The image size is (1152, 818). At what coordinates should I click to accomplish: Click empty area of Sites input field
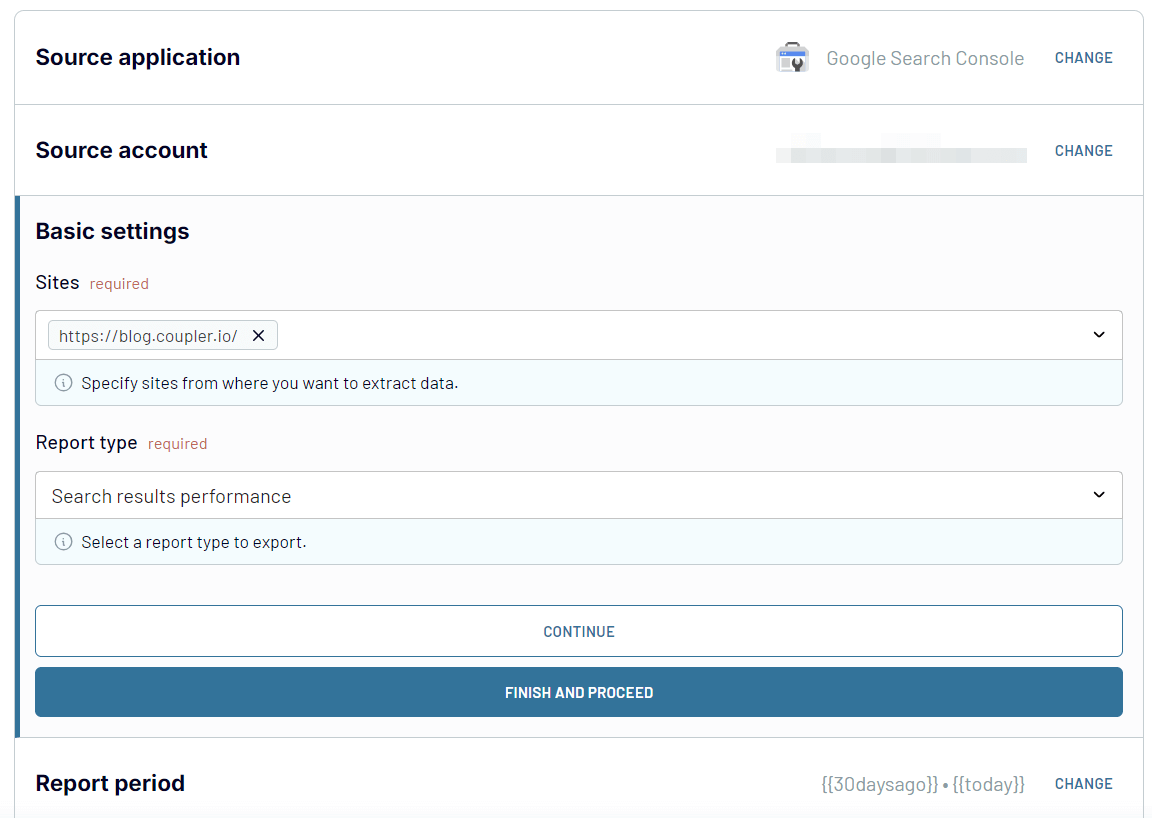[x=680, y=336]
